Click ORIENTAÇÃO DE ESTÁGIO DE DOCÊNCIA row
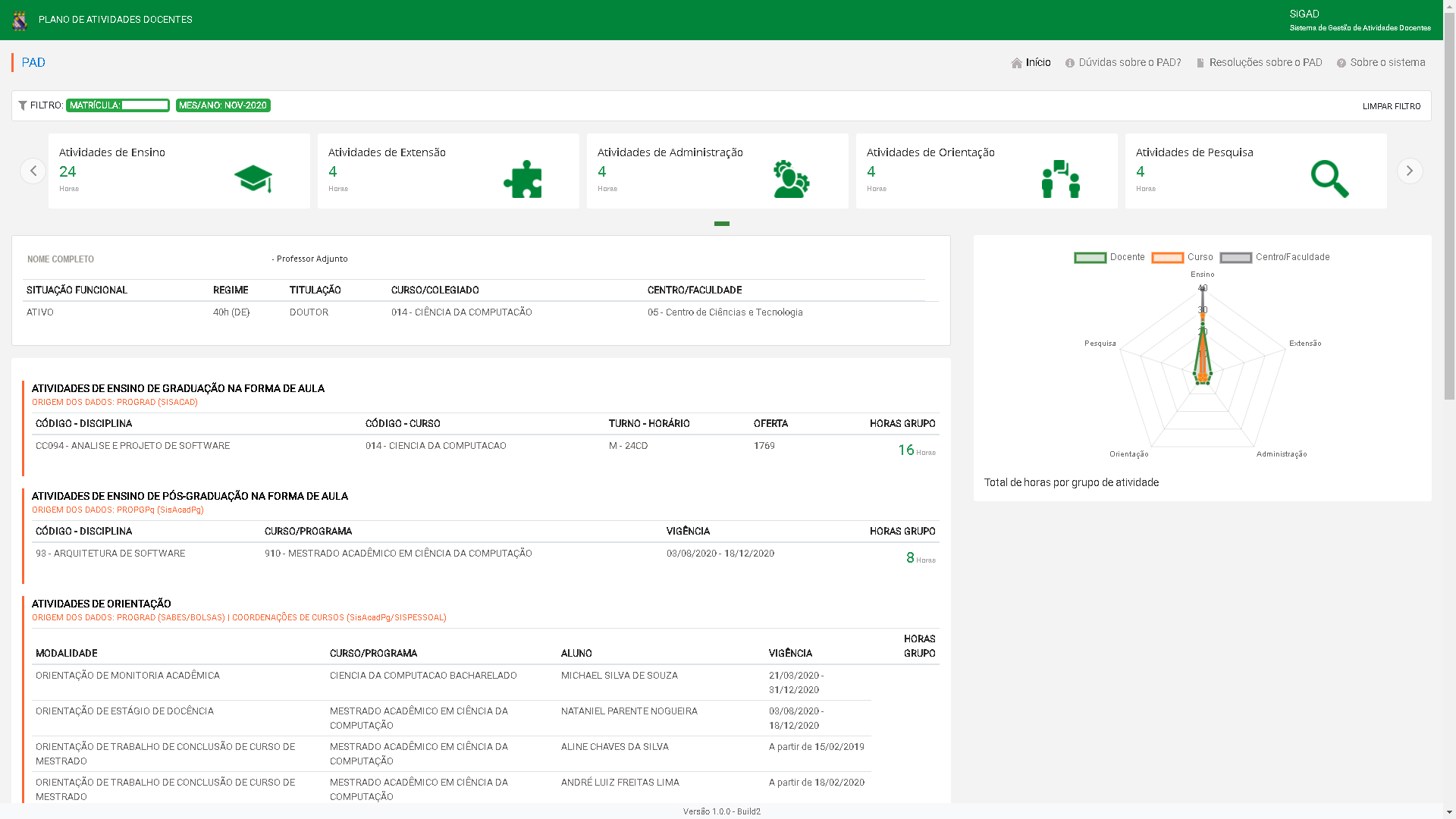The width and height of the screenshot is (1456, 819). click(124, 711)
